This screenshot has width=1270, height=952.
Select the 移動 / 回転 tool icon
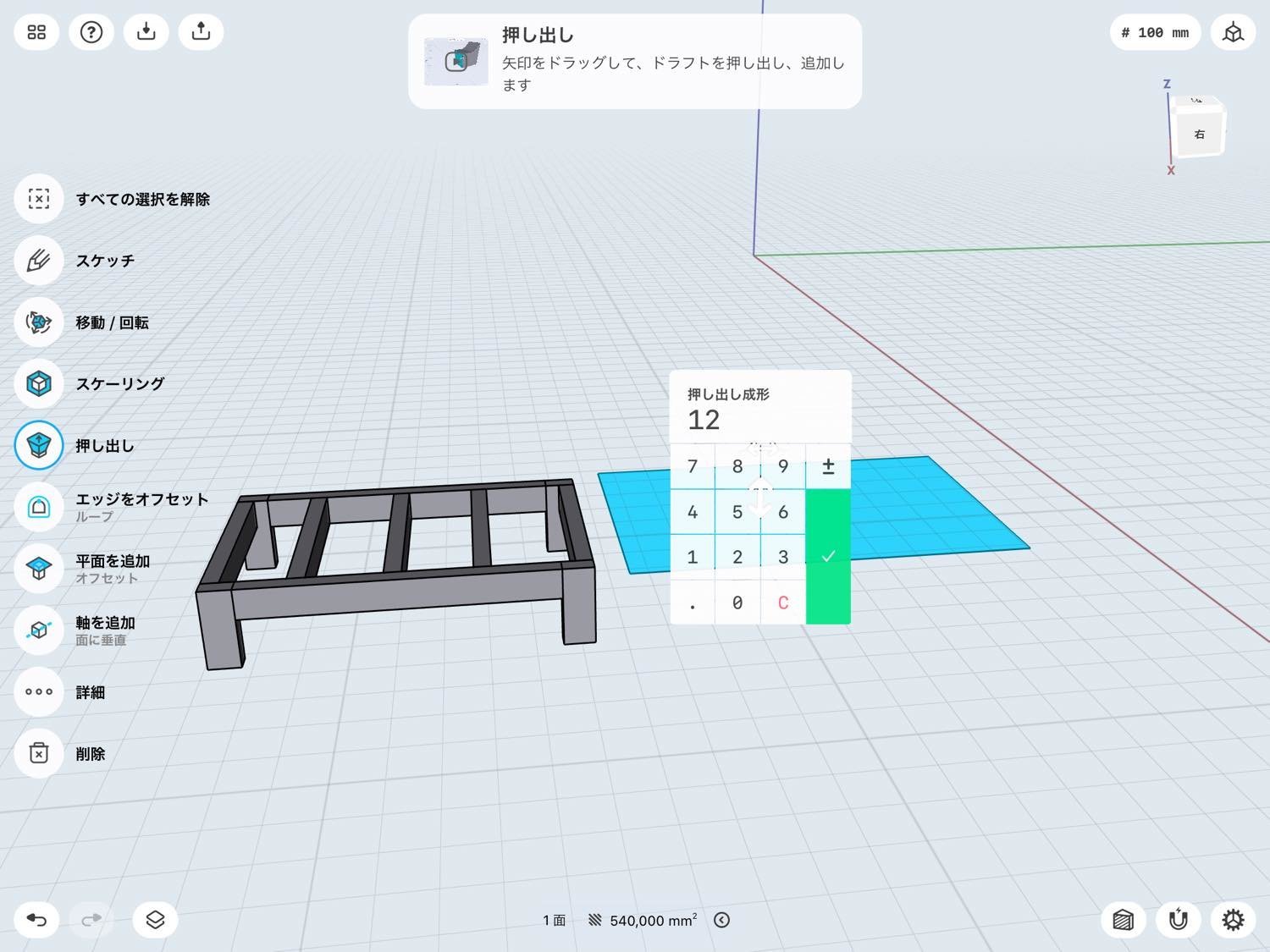(x=39, y=322)
